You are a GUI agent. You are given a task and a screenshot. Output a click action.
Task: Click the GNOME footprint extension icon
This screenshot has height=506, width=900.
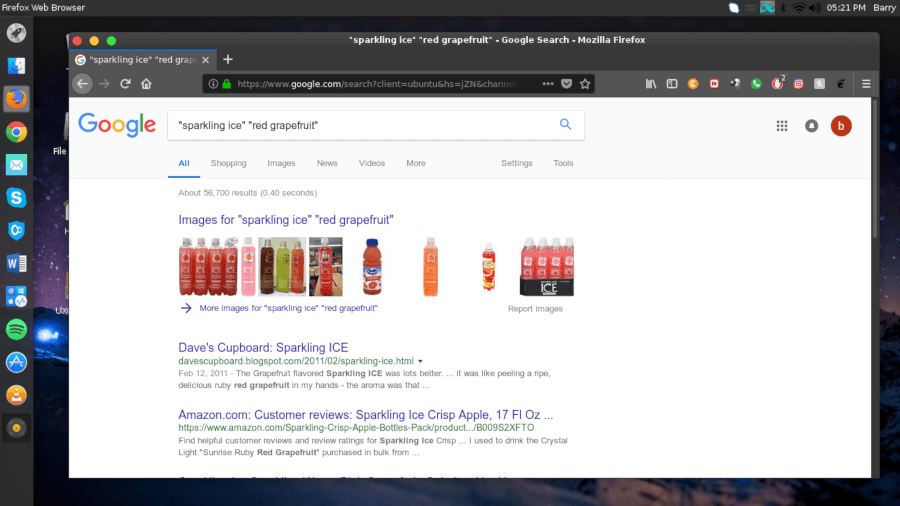841,84
